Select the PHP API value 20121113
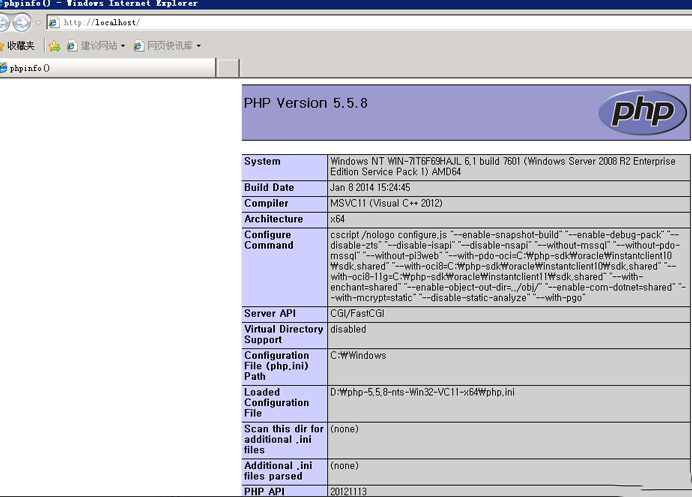This screenshot has height=497, width=692. tap(348, 491)
